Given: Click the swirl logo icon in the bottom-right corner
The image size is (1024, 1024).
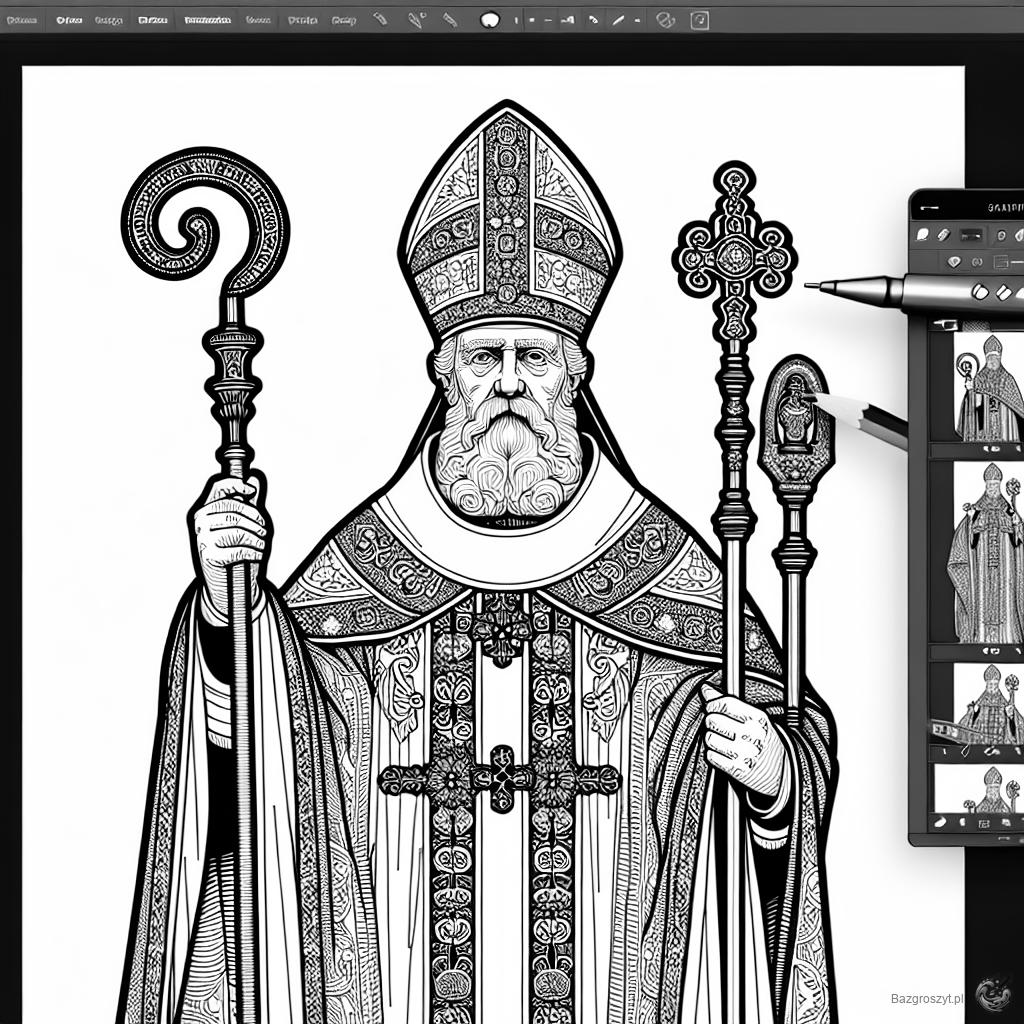Looking at the screenshot, I should [x=993, y=993].
